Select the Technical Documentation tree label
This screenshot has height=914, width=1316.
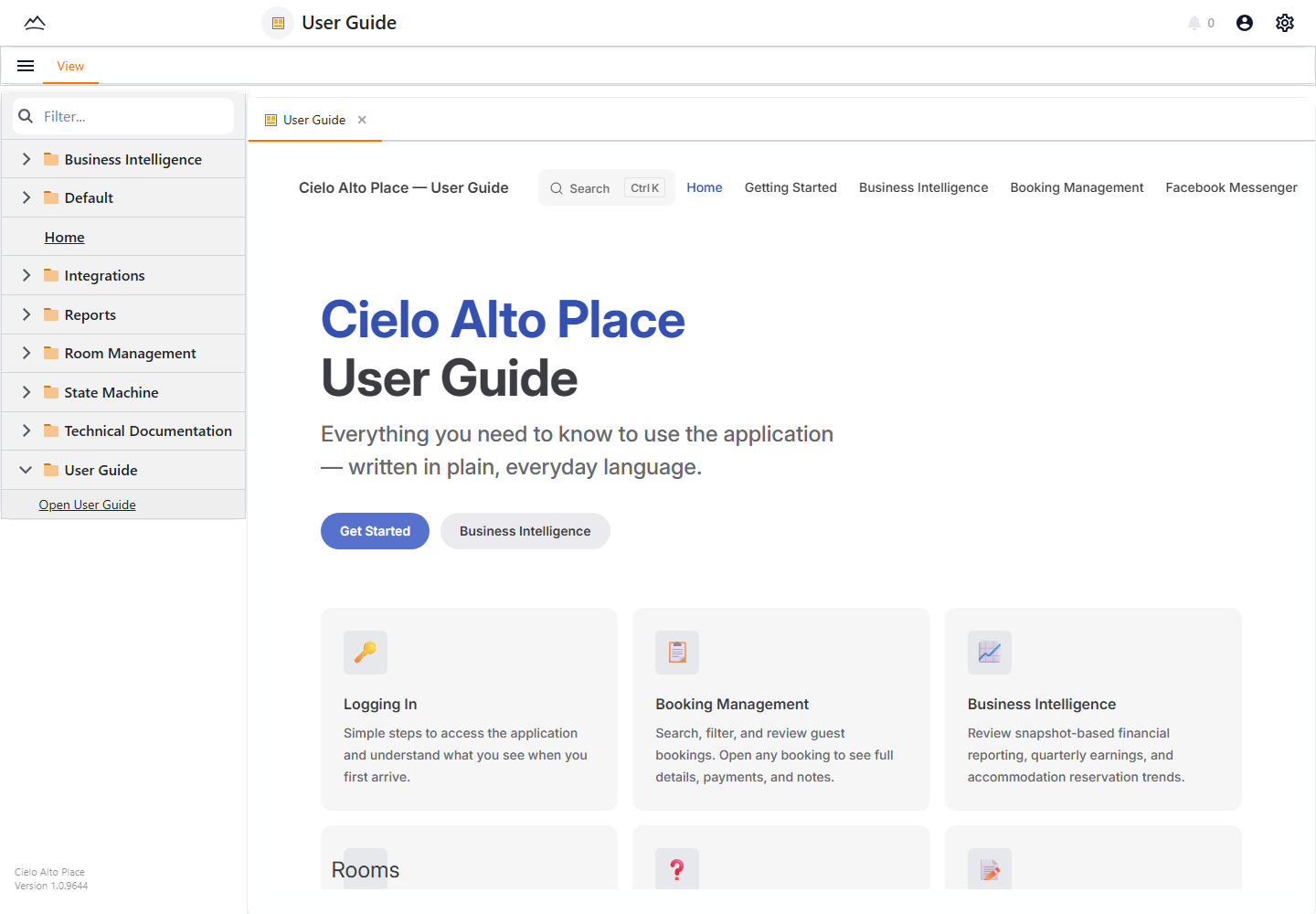coord(148,430)
